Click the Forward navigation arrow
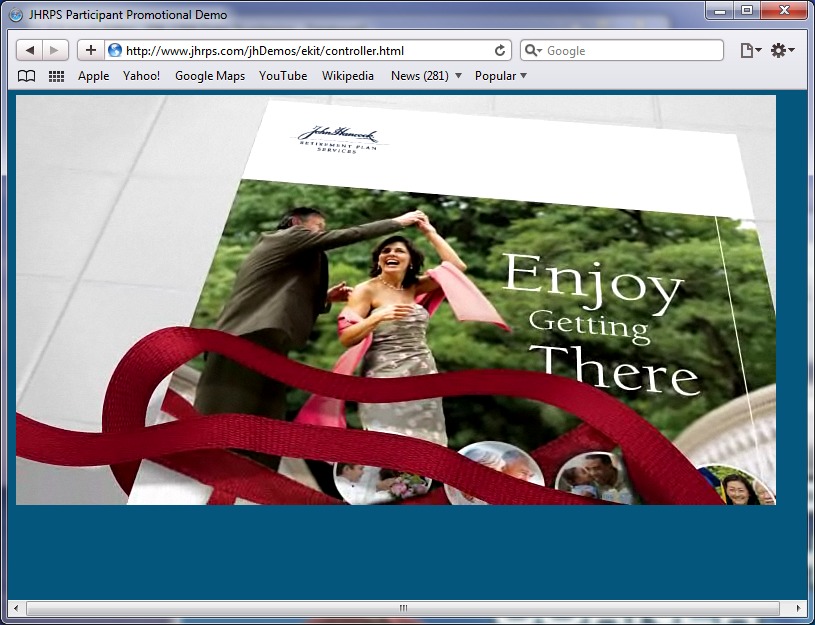815x625 pixels. coord(55,50)
